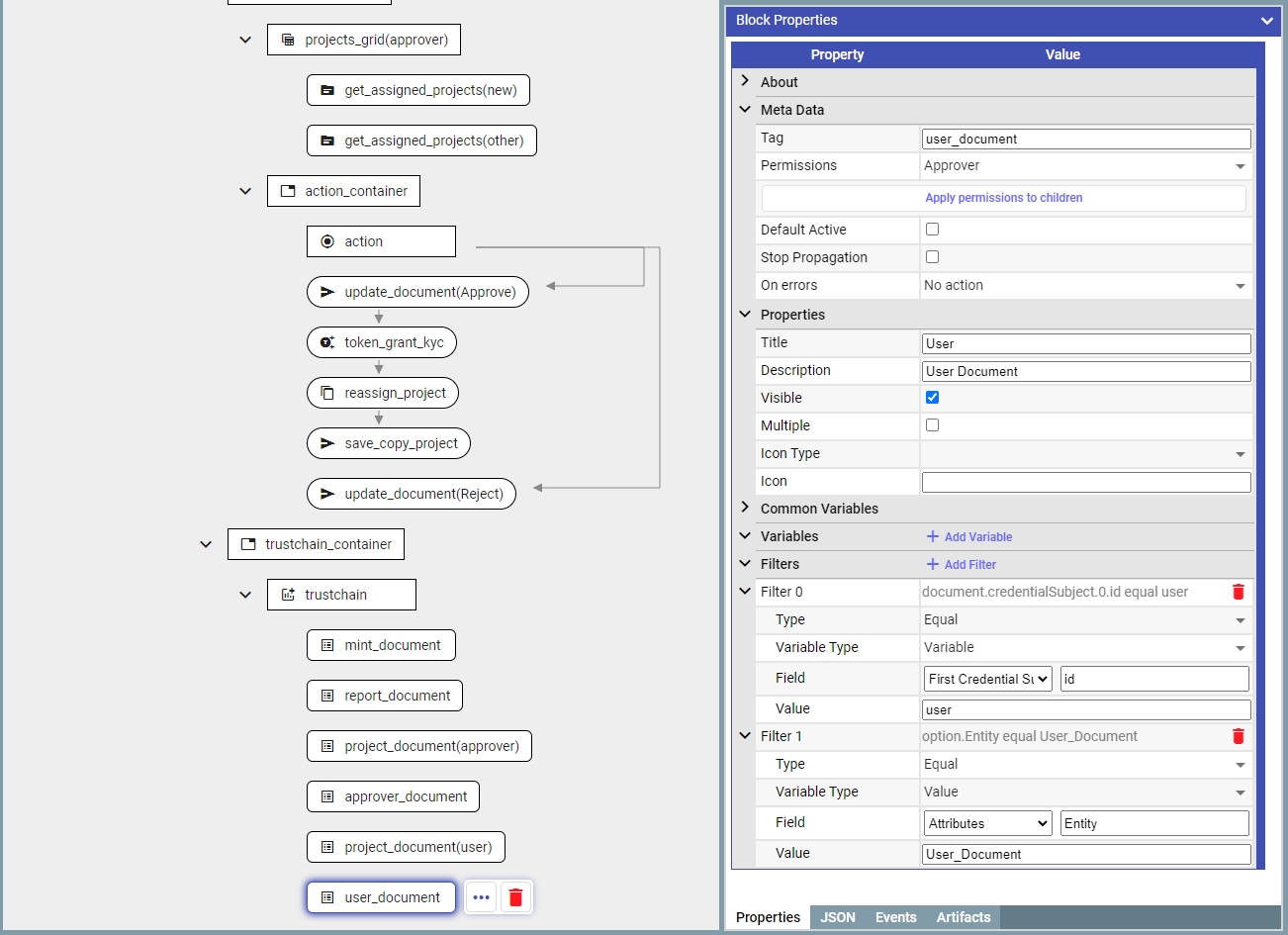Click the token_grant_kyc block icon
1288x935 pixels.
click(x=327, y=342)
